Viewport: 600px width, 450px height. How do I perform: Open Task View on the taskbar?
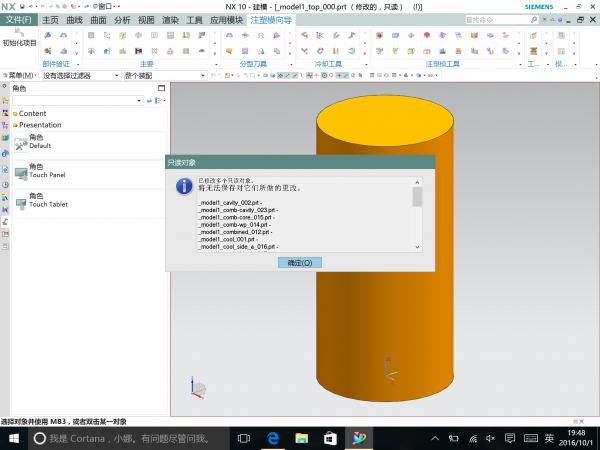pos(243,438)
